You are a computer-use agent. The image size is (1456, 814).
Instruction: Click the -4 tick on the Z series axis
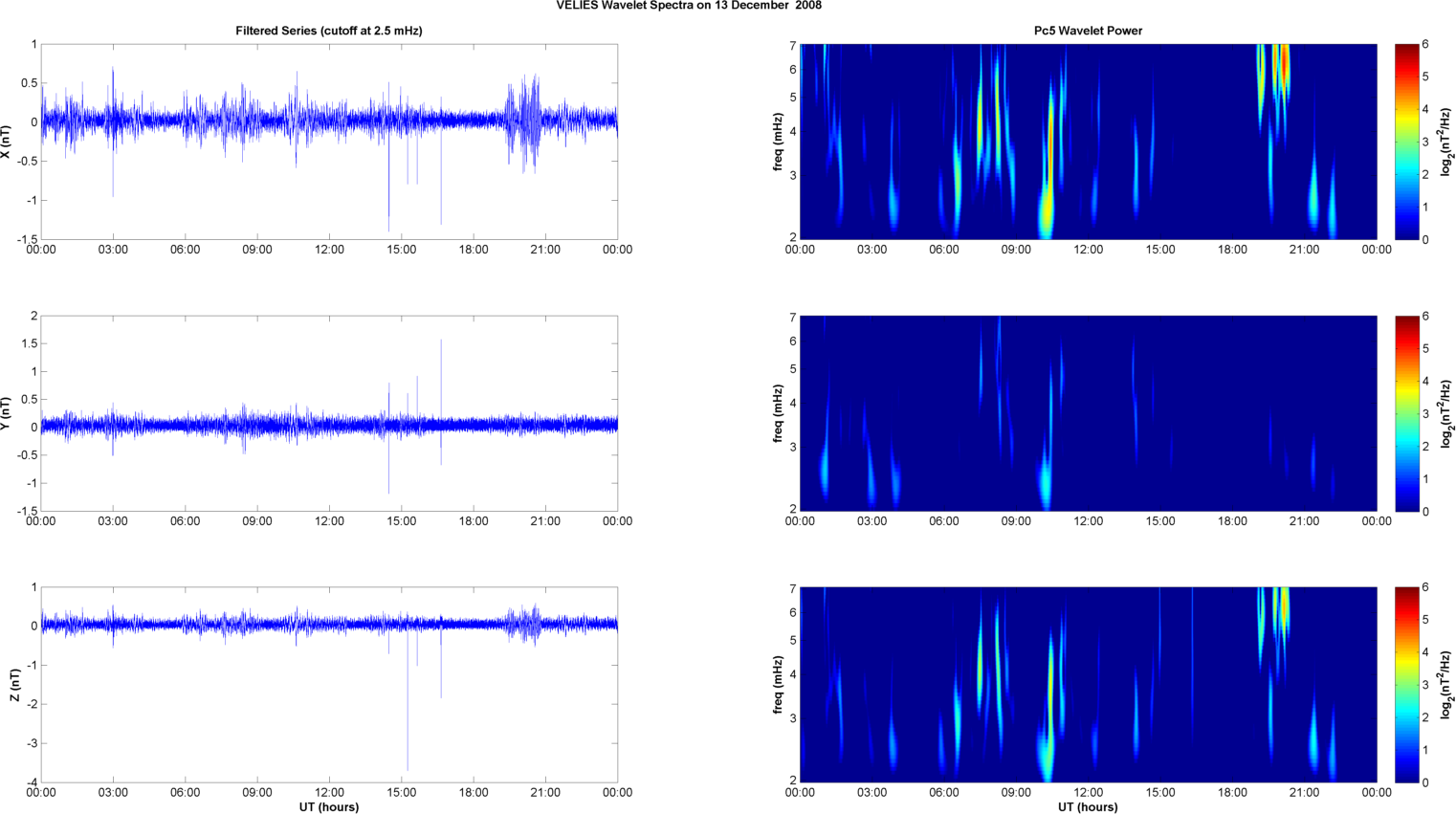(x=32, y=782)
